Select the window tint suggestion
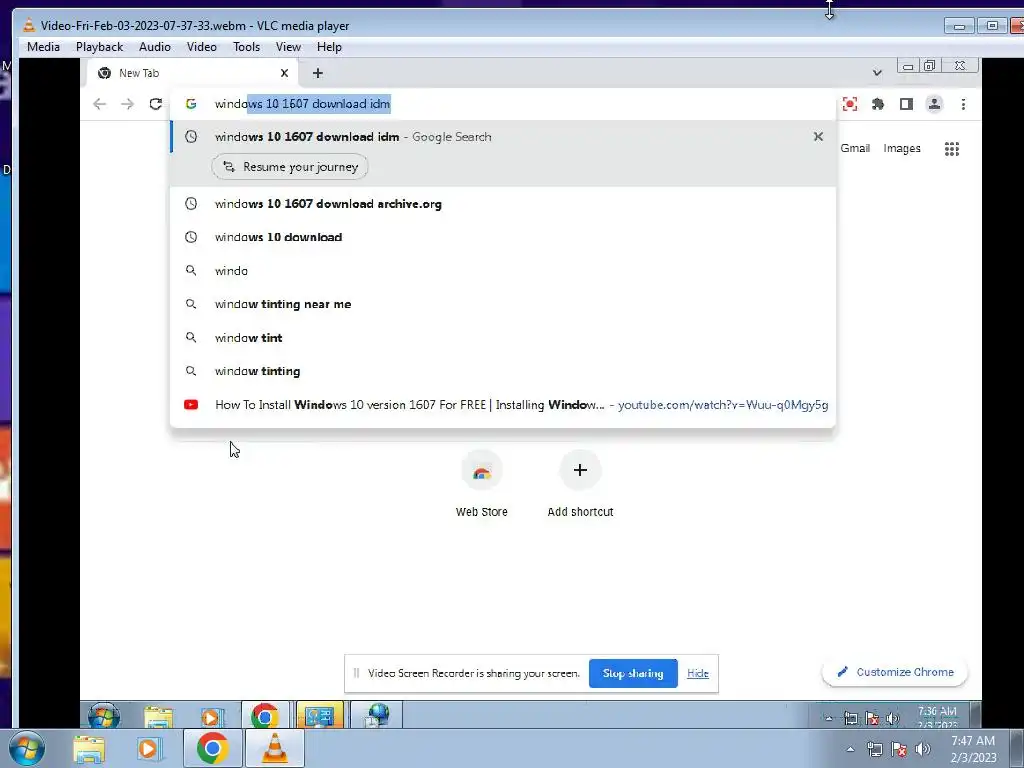 coord(503,338)
